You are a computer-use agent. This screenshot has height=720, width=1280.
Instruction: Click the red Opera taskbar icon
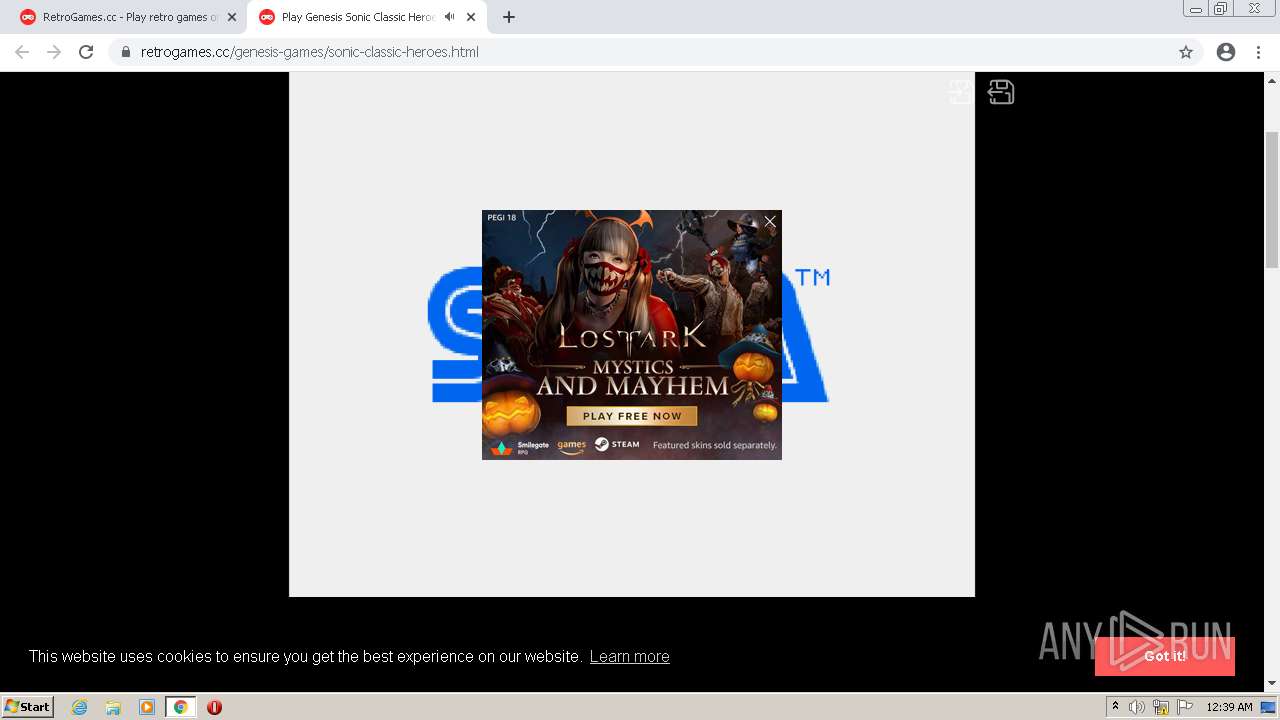point(214,707)
